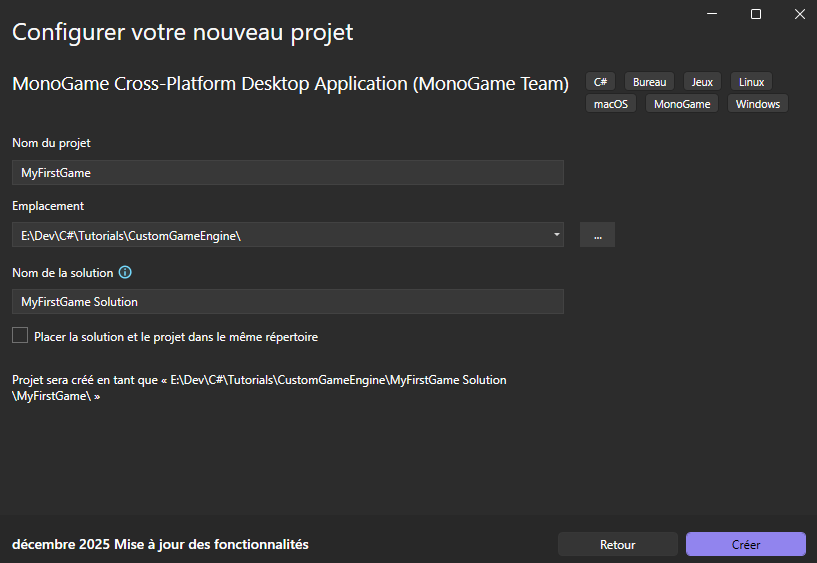817x563 pixels.
Task: Click the Créer button
Action: tap(746, 544)
